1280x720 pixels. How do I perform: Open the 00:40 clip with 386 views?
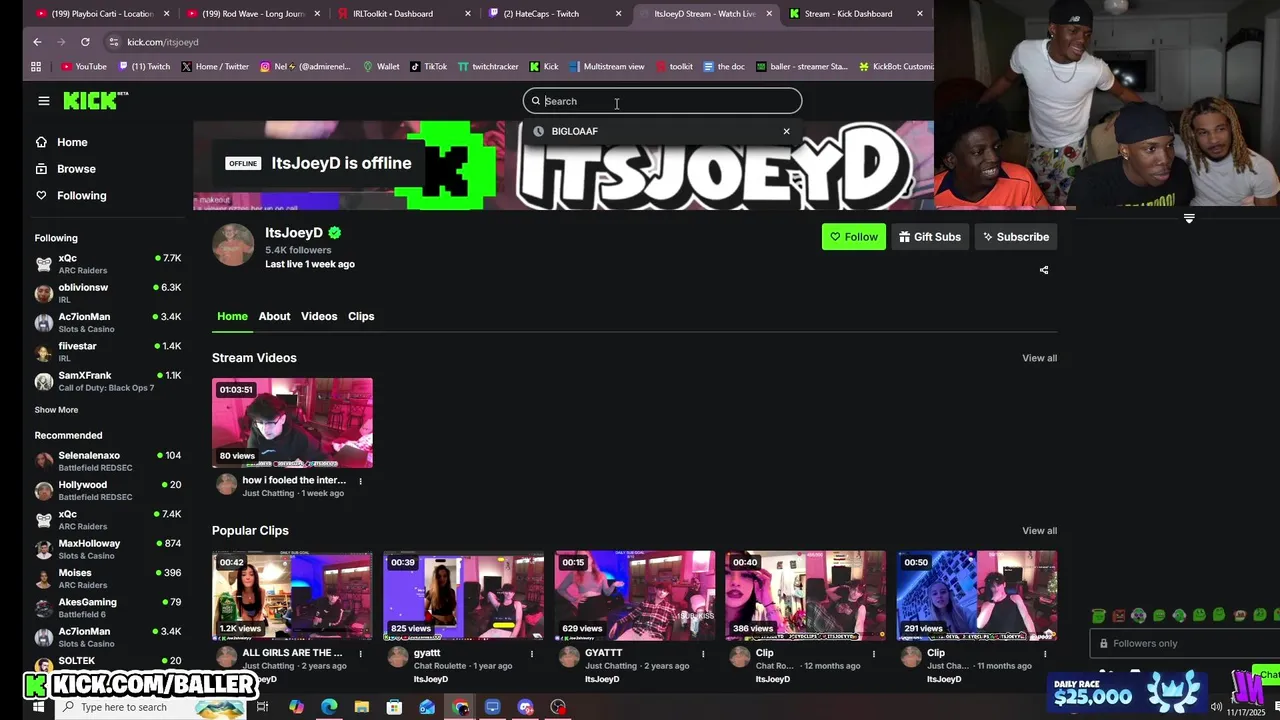tap(805, 595)
